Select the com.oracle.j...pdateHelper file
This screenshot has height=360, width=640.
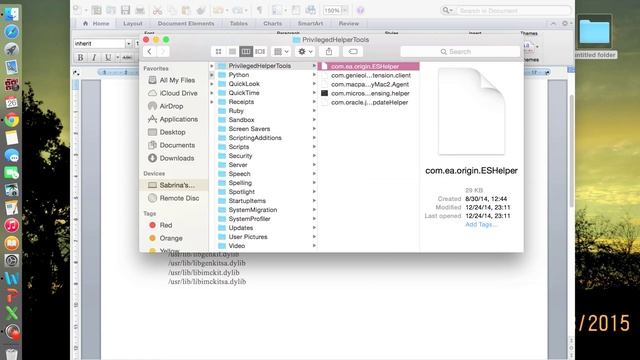click(x=369, y=102)
